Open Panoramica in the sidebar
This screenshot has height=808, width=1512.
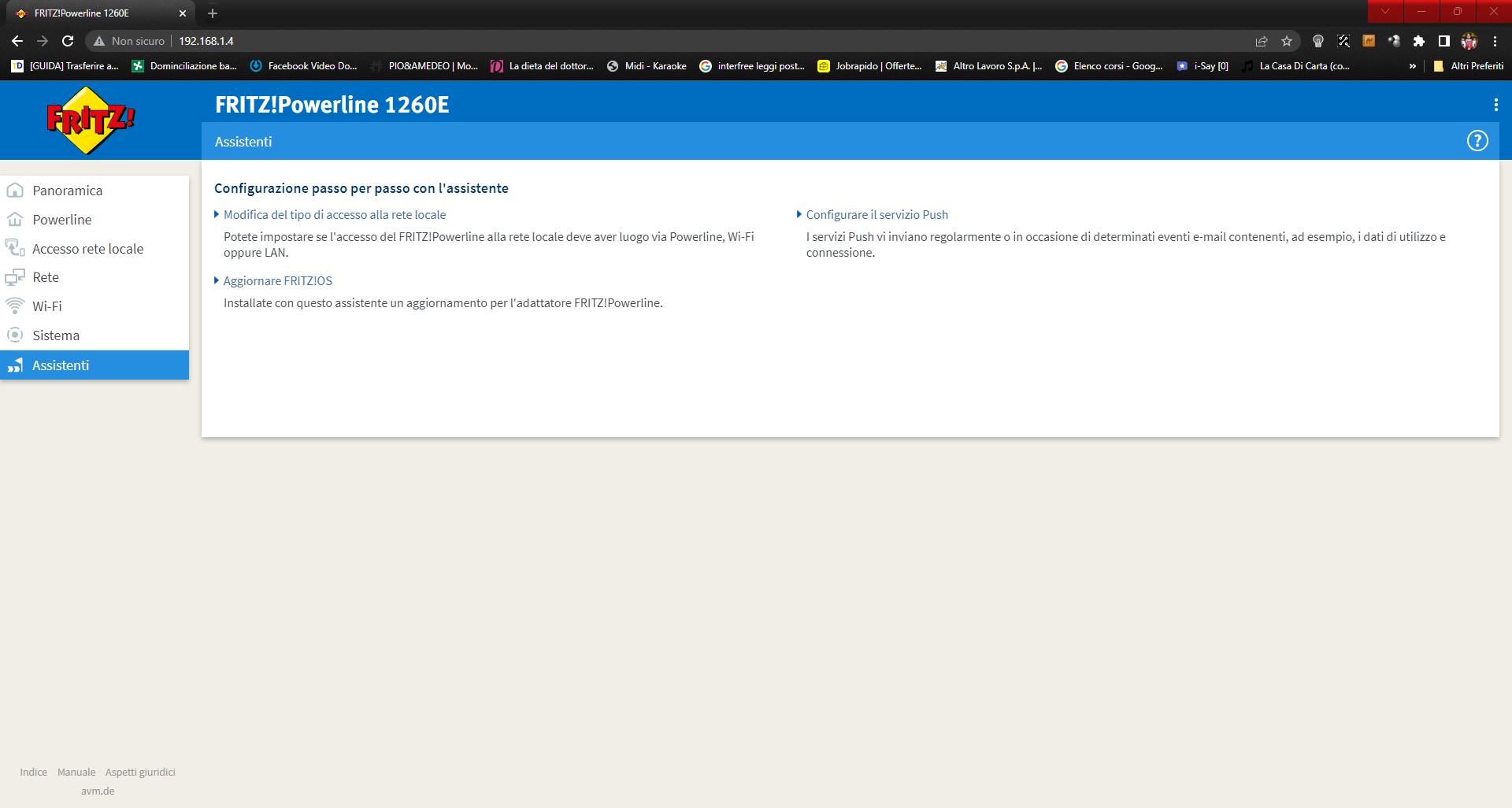point(94,191)
